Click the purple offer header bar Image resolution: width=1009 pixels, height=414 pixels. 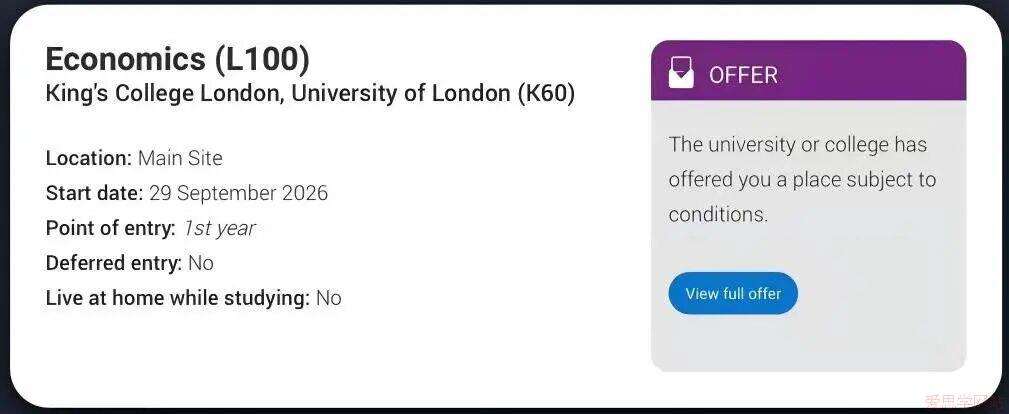(x=880, y=70)
